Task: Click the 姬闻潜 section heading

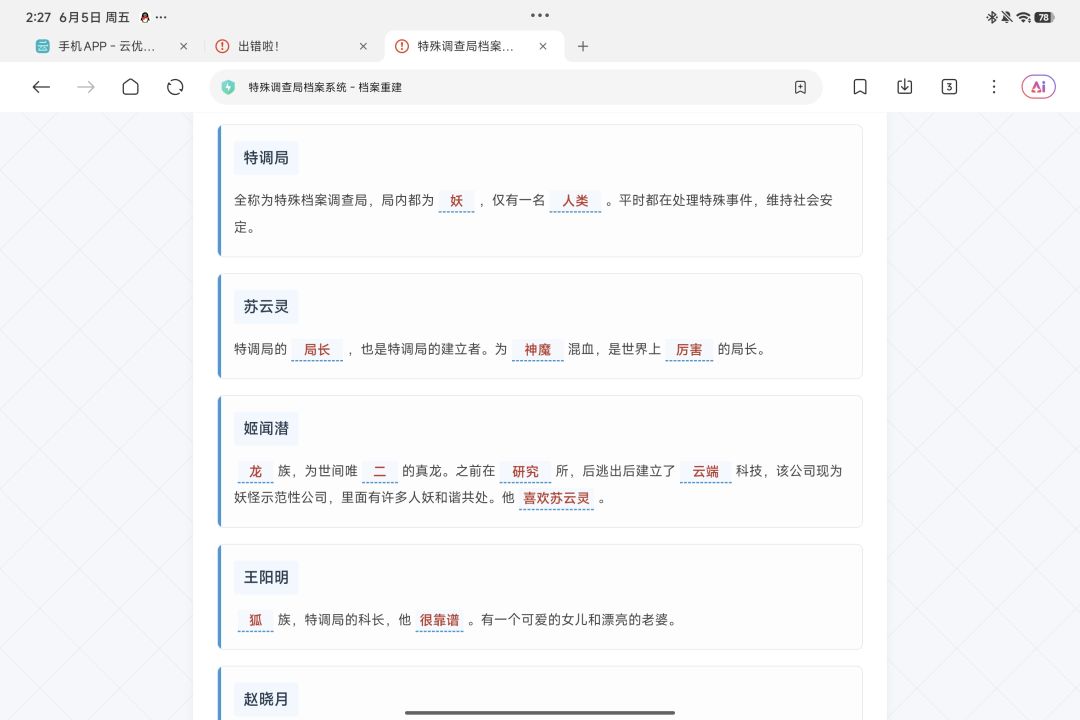Action: point(266,429)
